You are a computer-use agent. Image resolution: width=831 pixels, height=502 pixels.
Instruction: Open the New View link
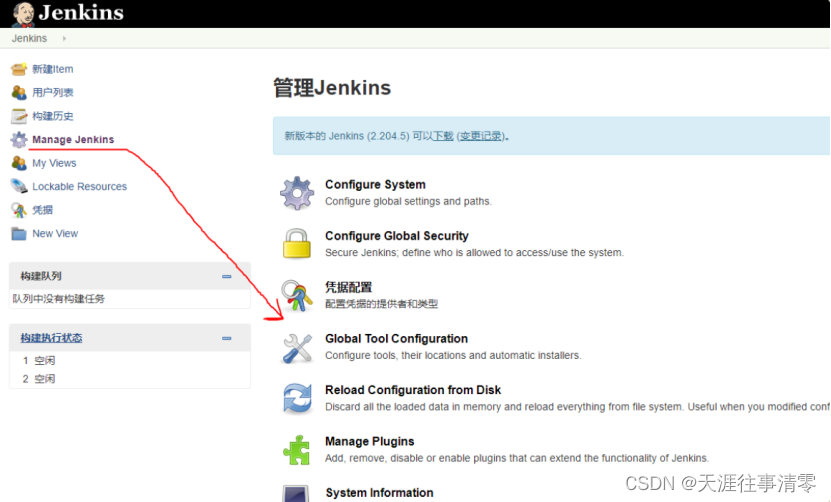55,233
